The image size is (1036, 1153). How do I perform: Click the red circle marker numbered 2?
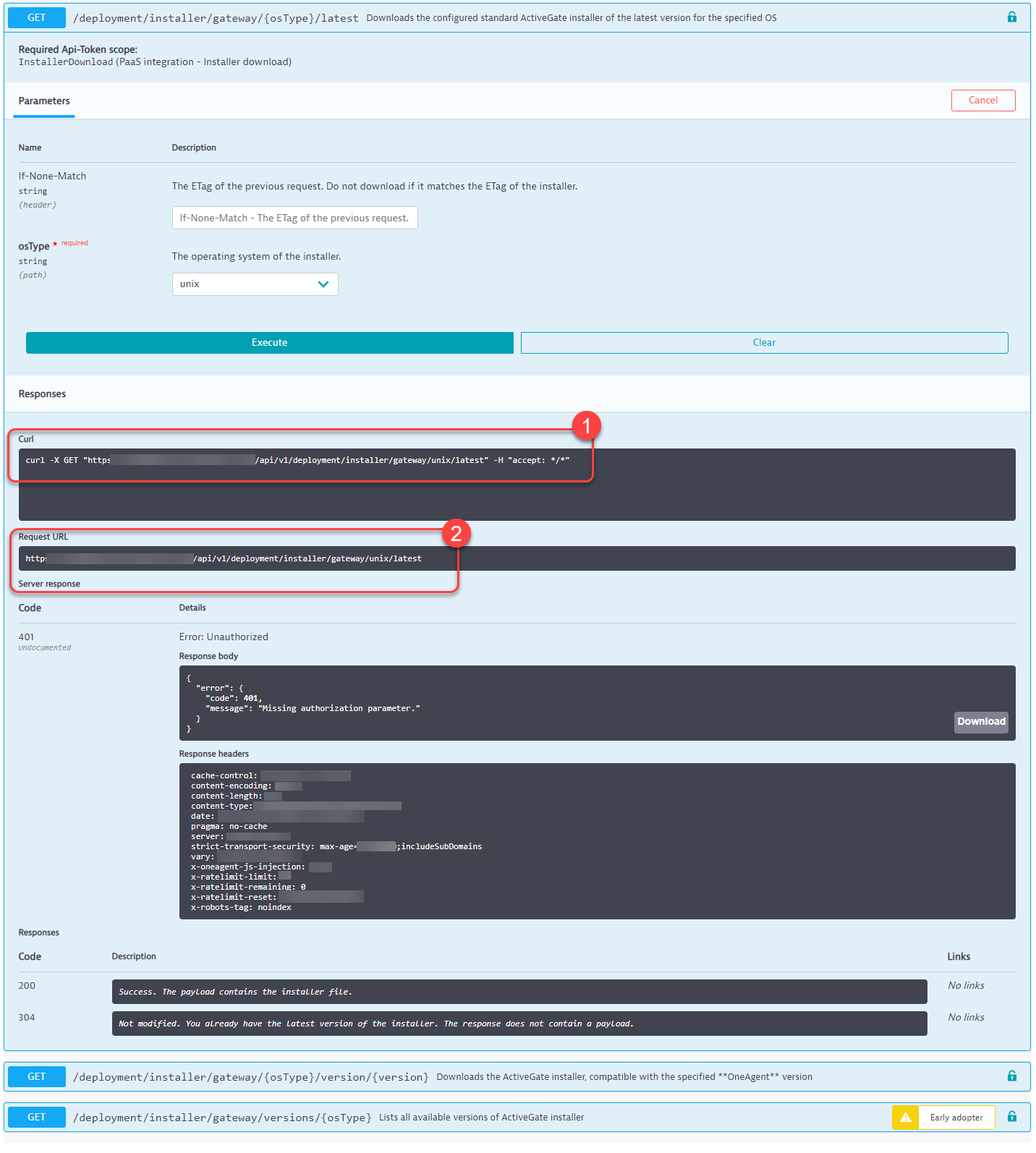[x=456, y=534]
